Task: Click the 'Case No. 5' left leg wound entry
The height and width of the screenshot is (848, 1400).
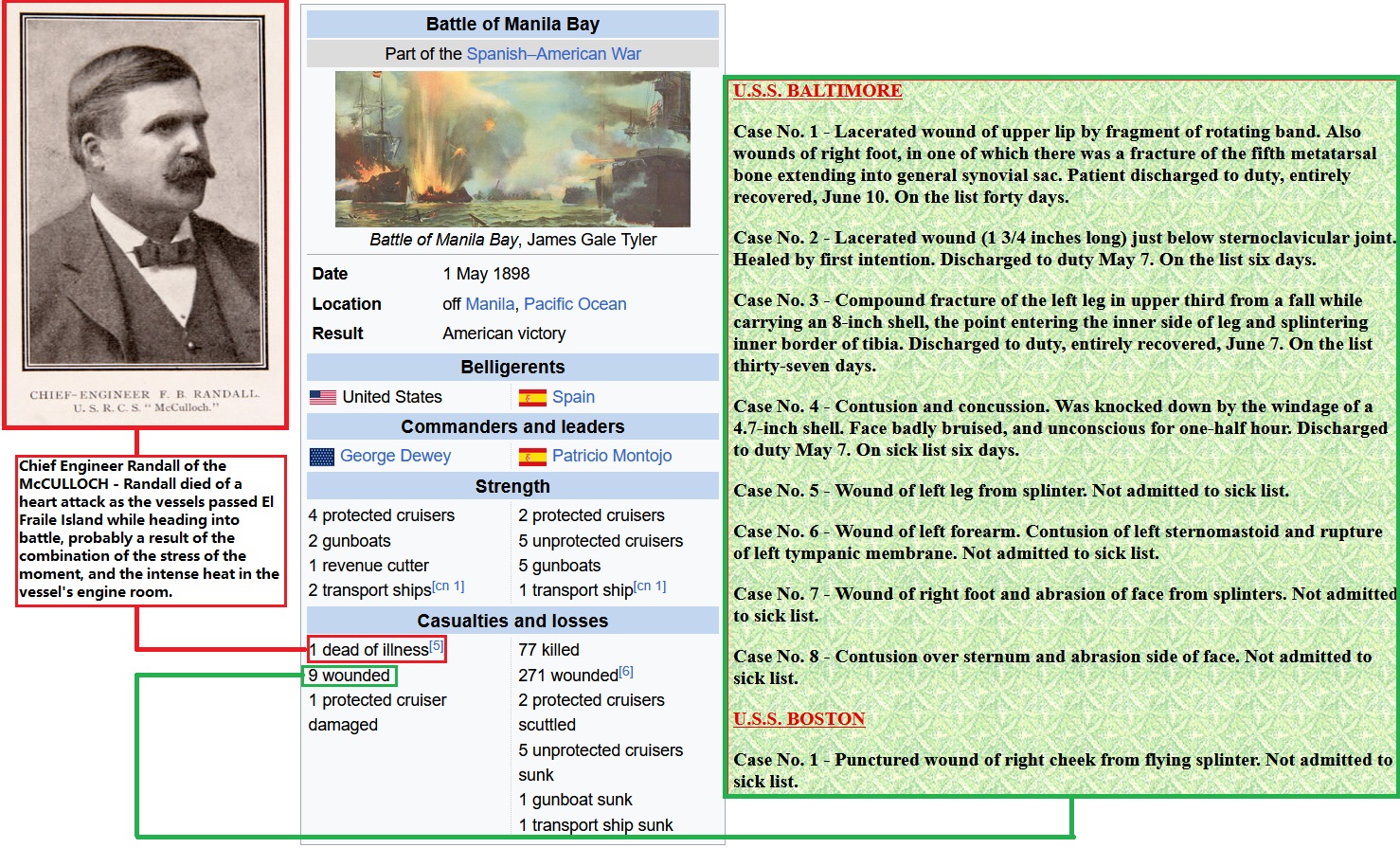Action: pos(1011,491)
